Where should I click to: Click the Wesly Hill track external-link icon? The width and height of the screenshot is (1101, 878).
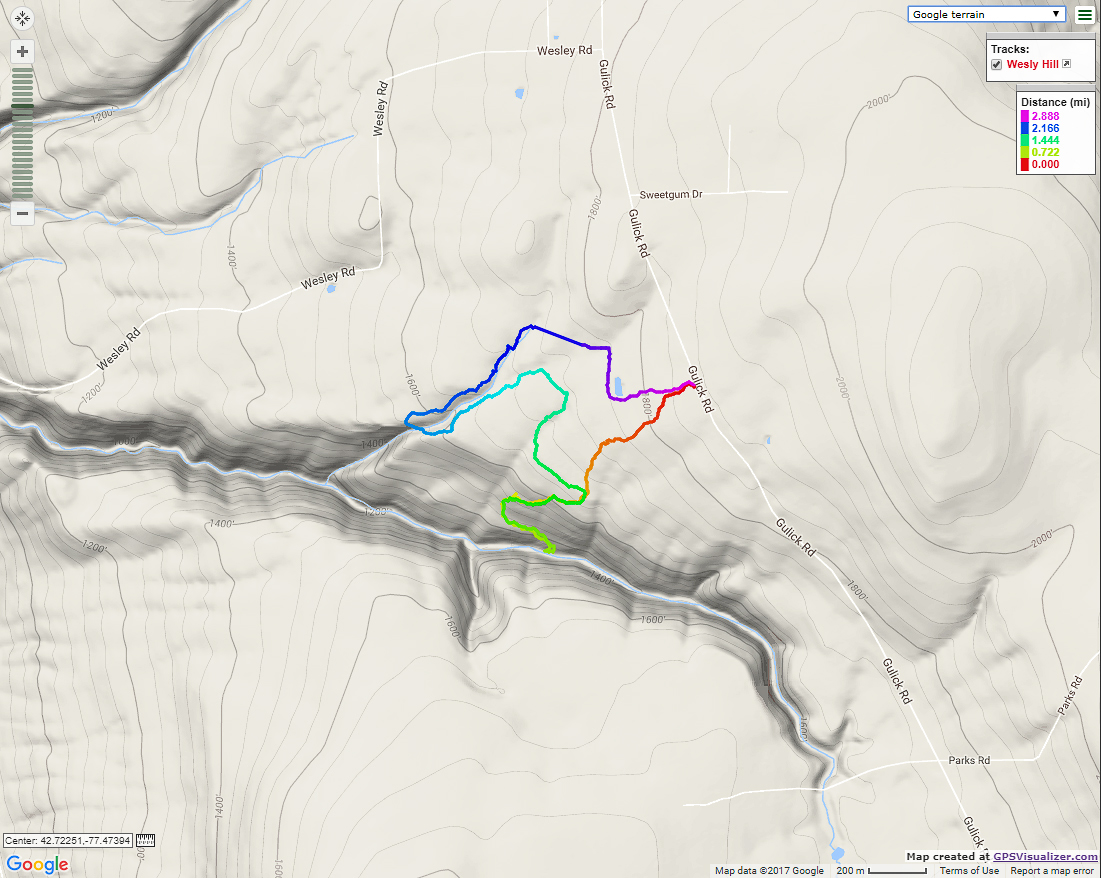(x=1066, y=64)
